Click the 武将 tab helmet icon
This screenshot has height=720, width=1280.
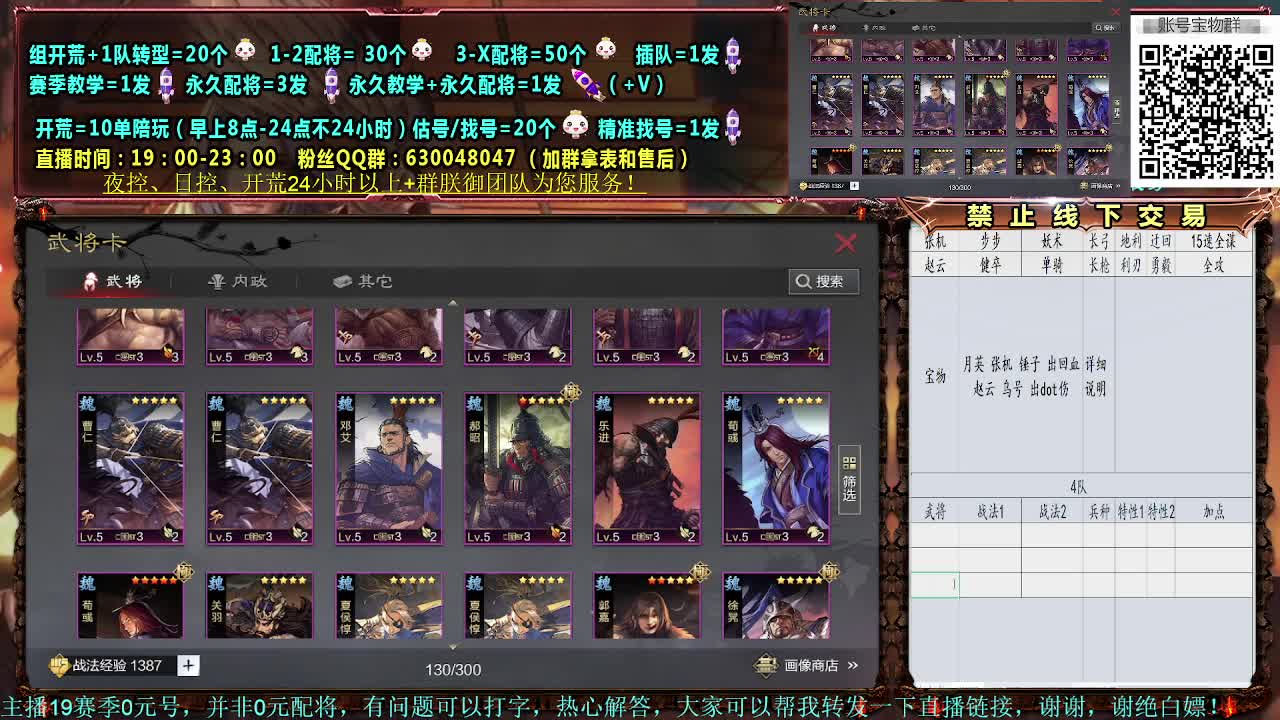pos(91,281)
